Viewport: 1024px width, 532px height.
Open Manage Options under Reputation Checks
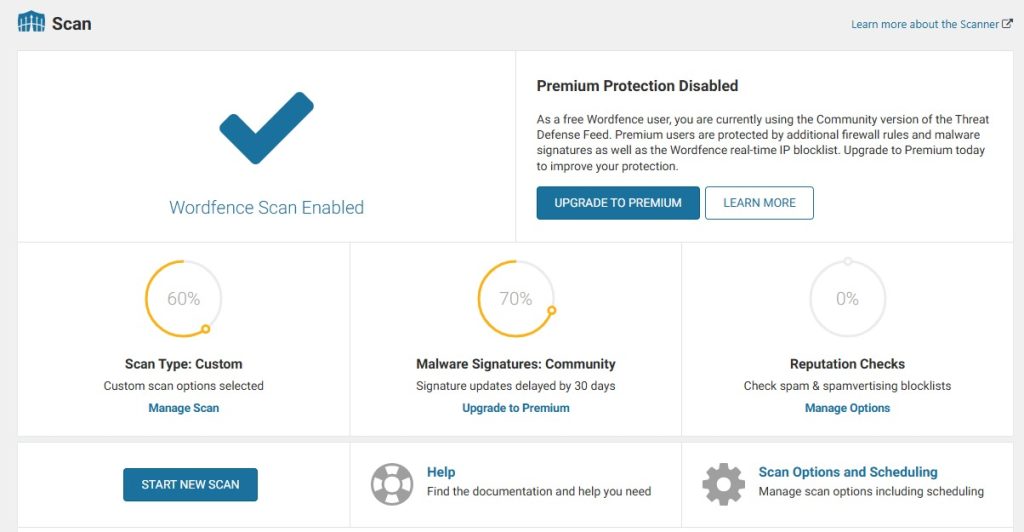847,408
